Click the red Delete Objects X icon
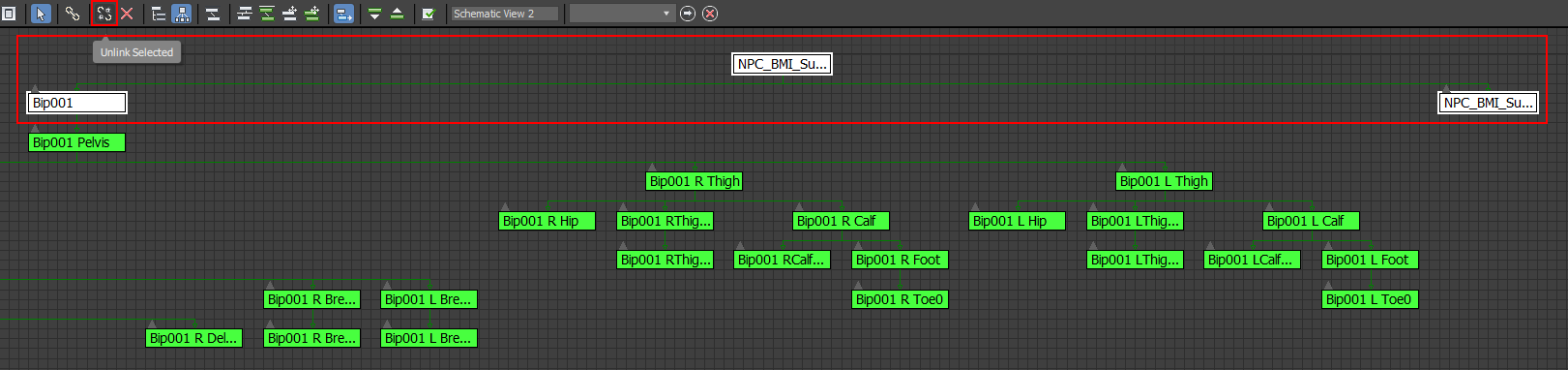Image resolution: width=1568 pixels, height=370 pixels. click(x=127, y=14)
